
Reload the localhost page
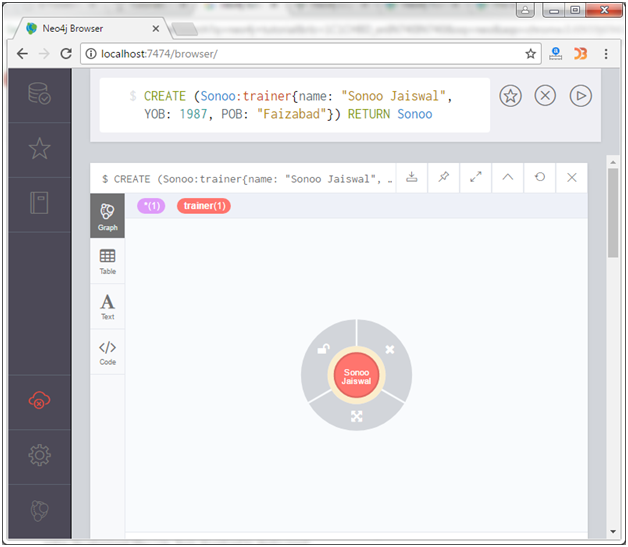[66, 54]
